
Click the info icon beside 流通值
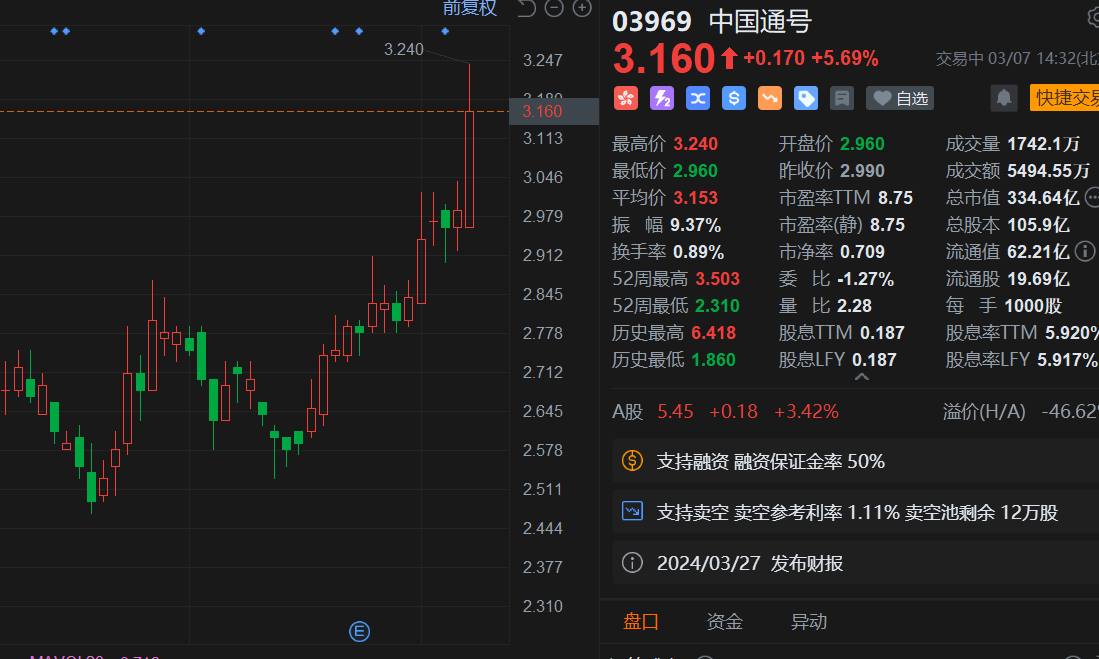tap(1084, 251)
